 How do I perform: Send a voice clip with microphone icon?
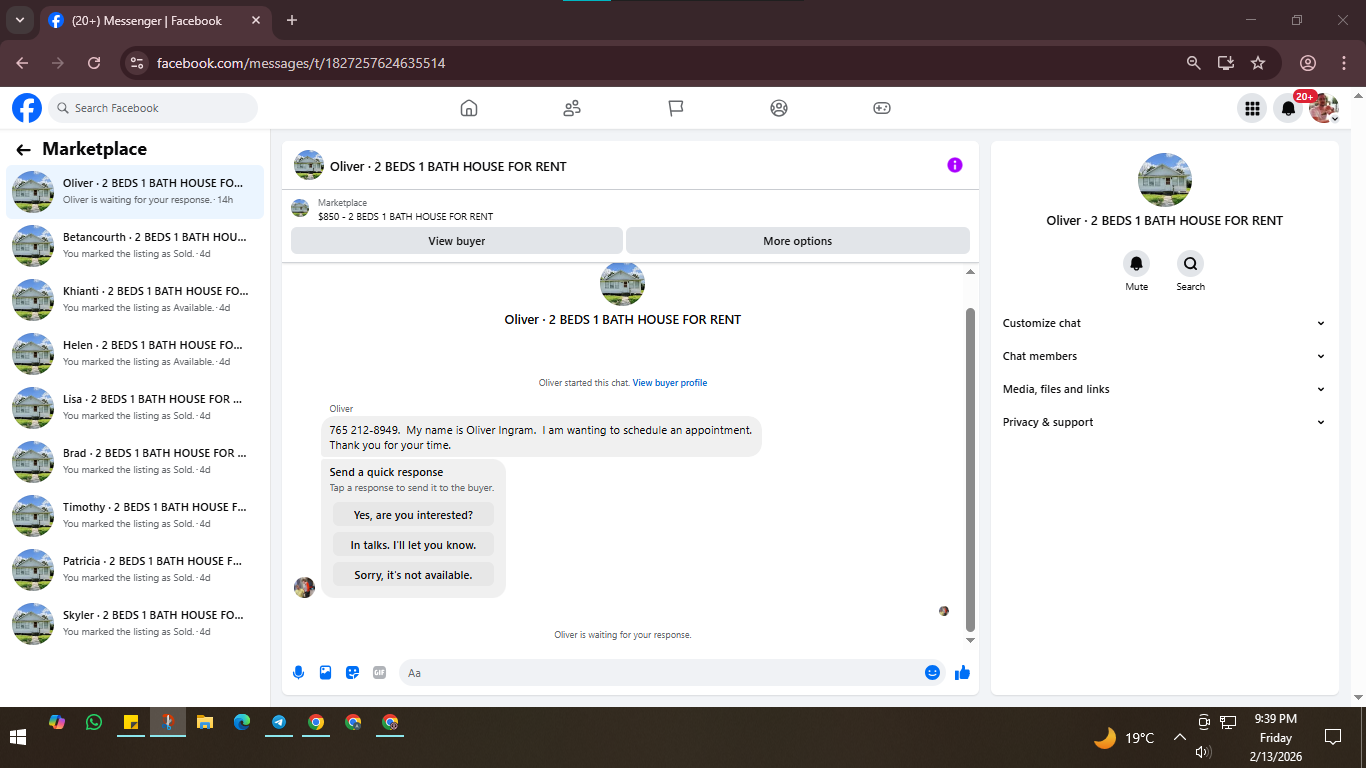[x=298, y=673]
